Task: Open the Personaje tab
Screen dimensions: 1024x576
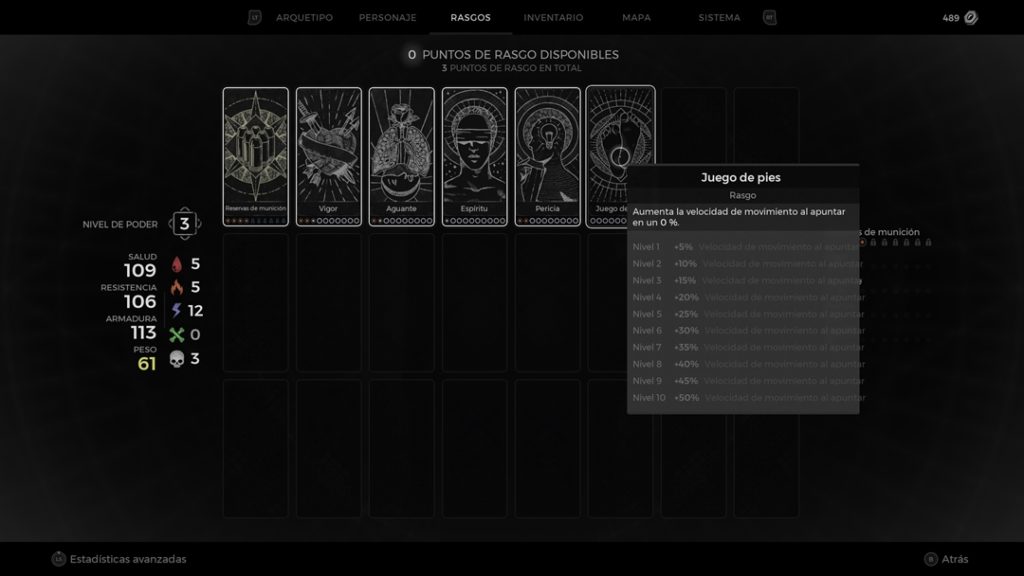Action: 387,18
